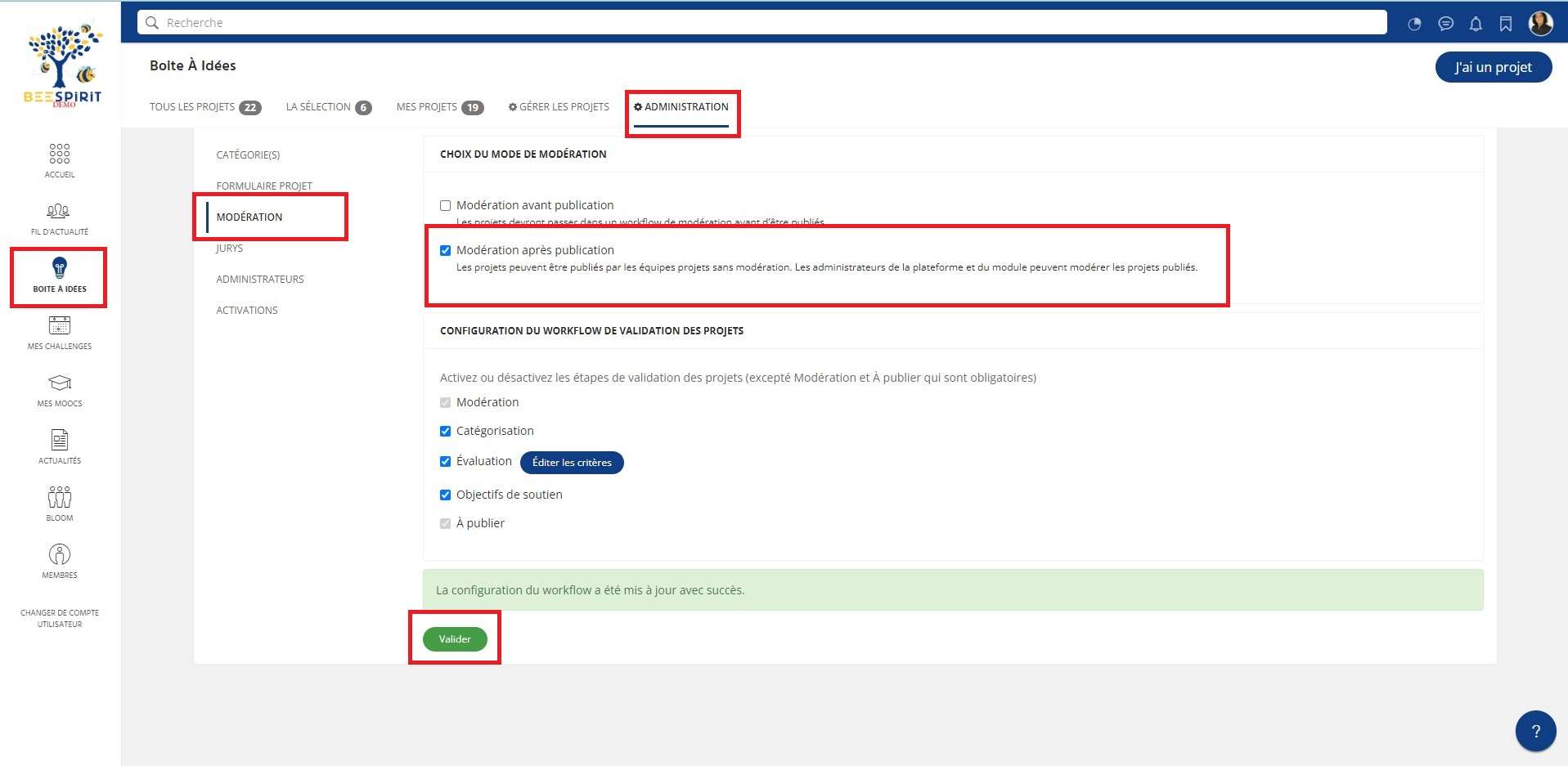Click the Boîte À Idées page title

[x=193, y=65]
